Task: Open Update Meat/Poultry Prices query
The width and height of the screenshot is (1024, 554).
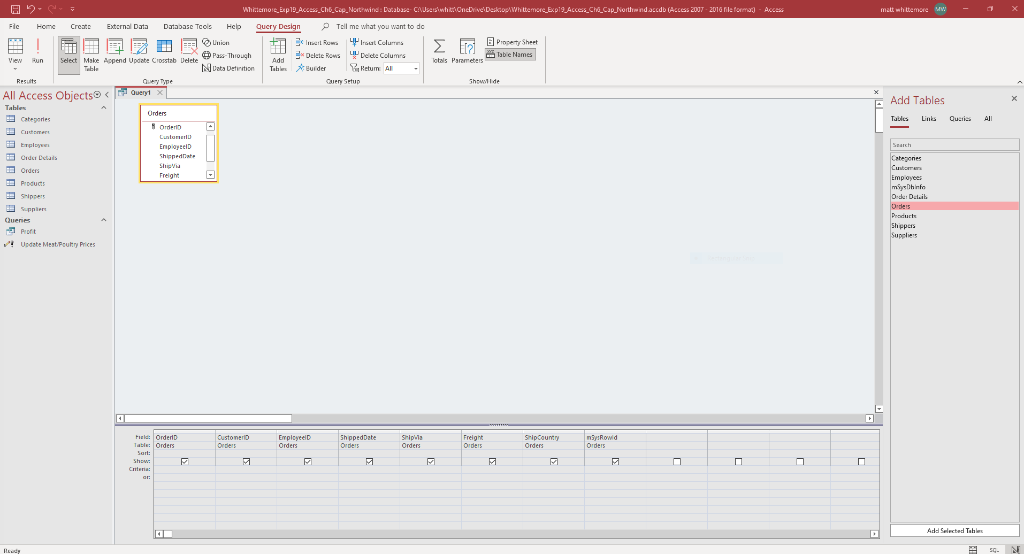Action: click(57, 244)
